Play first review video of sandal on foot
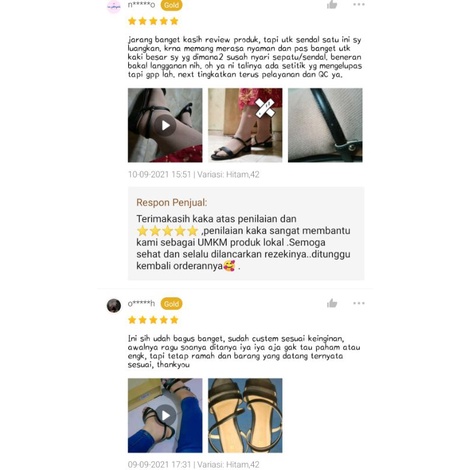 click(x=165, y=125)
